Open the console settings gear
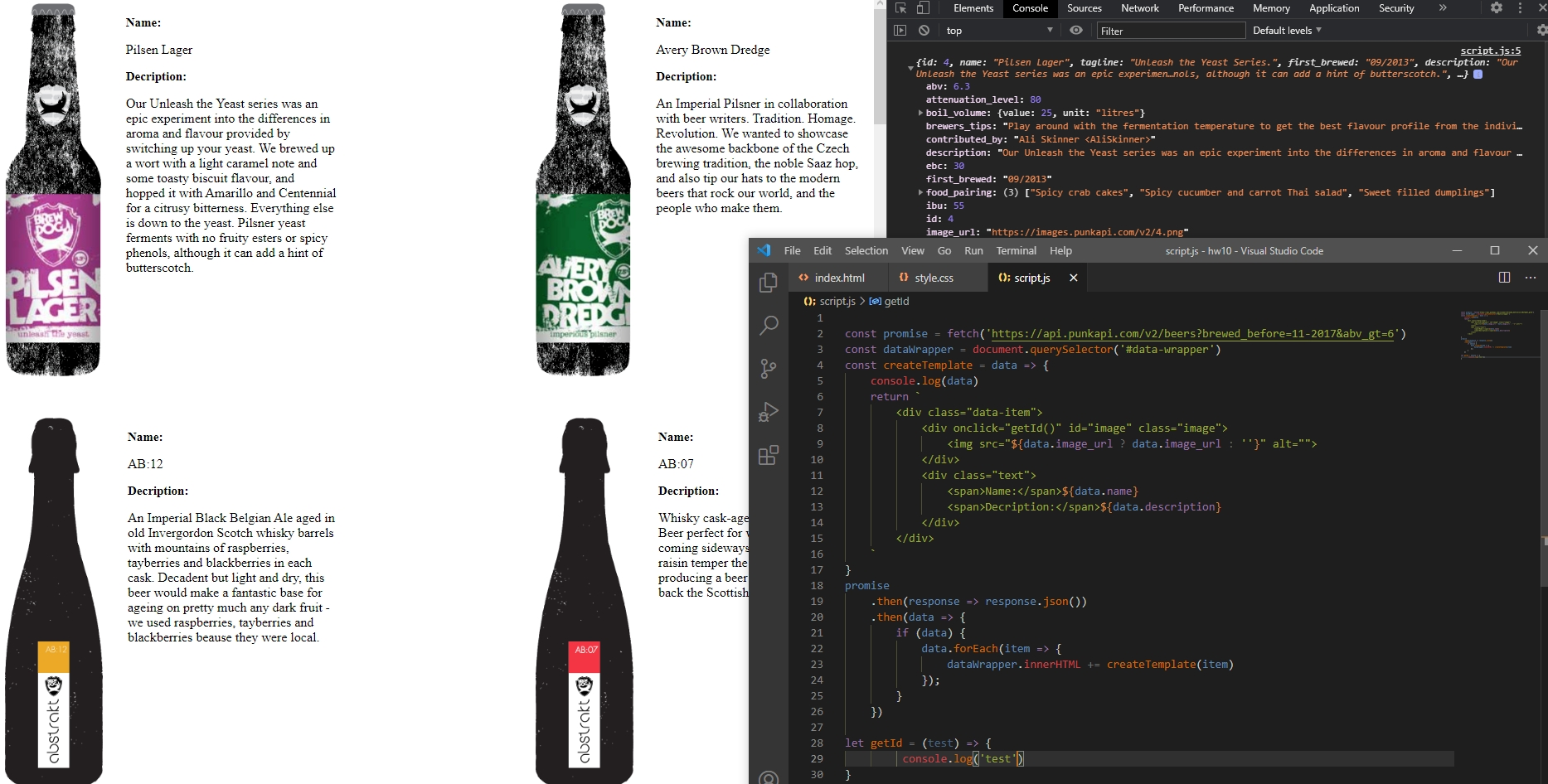This screenshot has height=784, width=1548. pos(1541,31)
